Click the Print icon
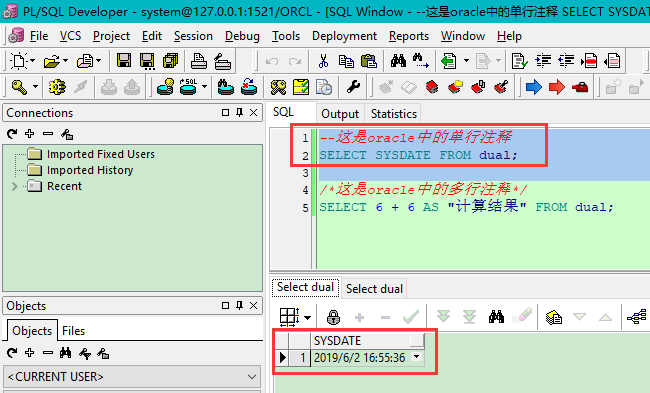This screenshot has width=650, height=393. 199,61
